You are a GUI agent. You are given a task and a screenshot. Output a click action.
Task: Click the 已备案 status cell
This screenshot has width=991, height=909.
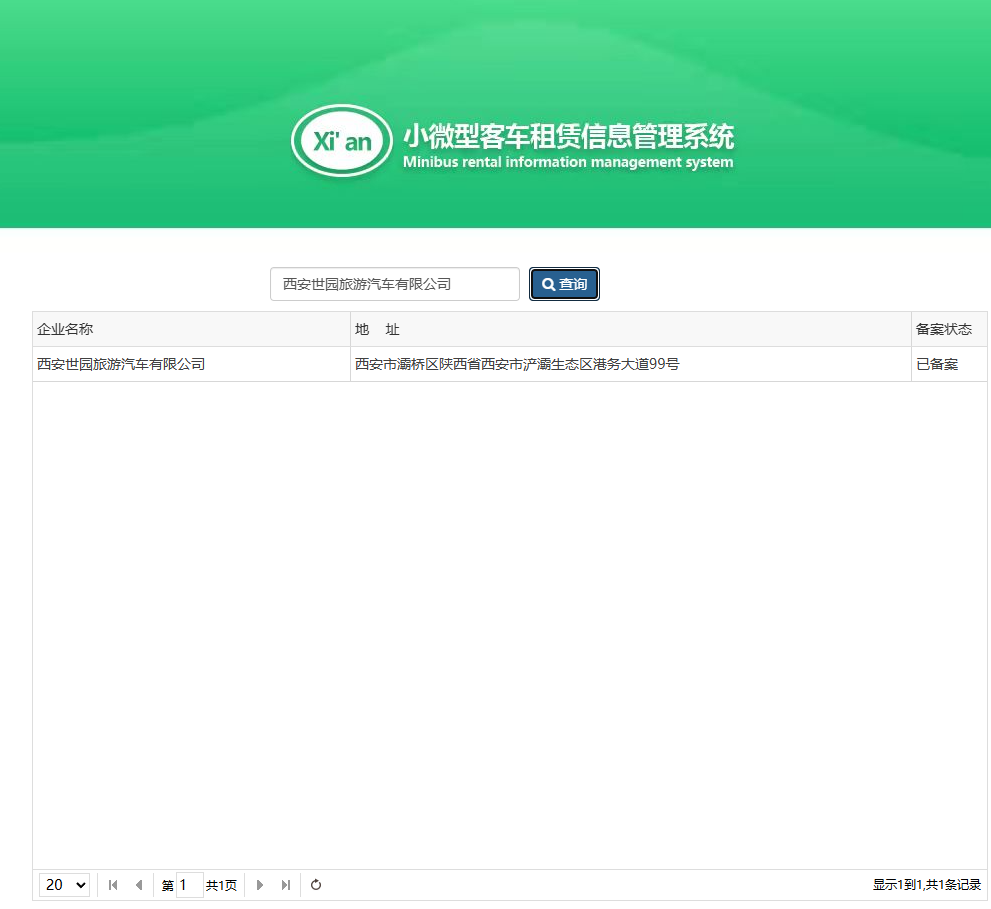pos(949,364)
